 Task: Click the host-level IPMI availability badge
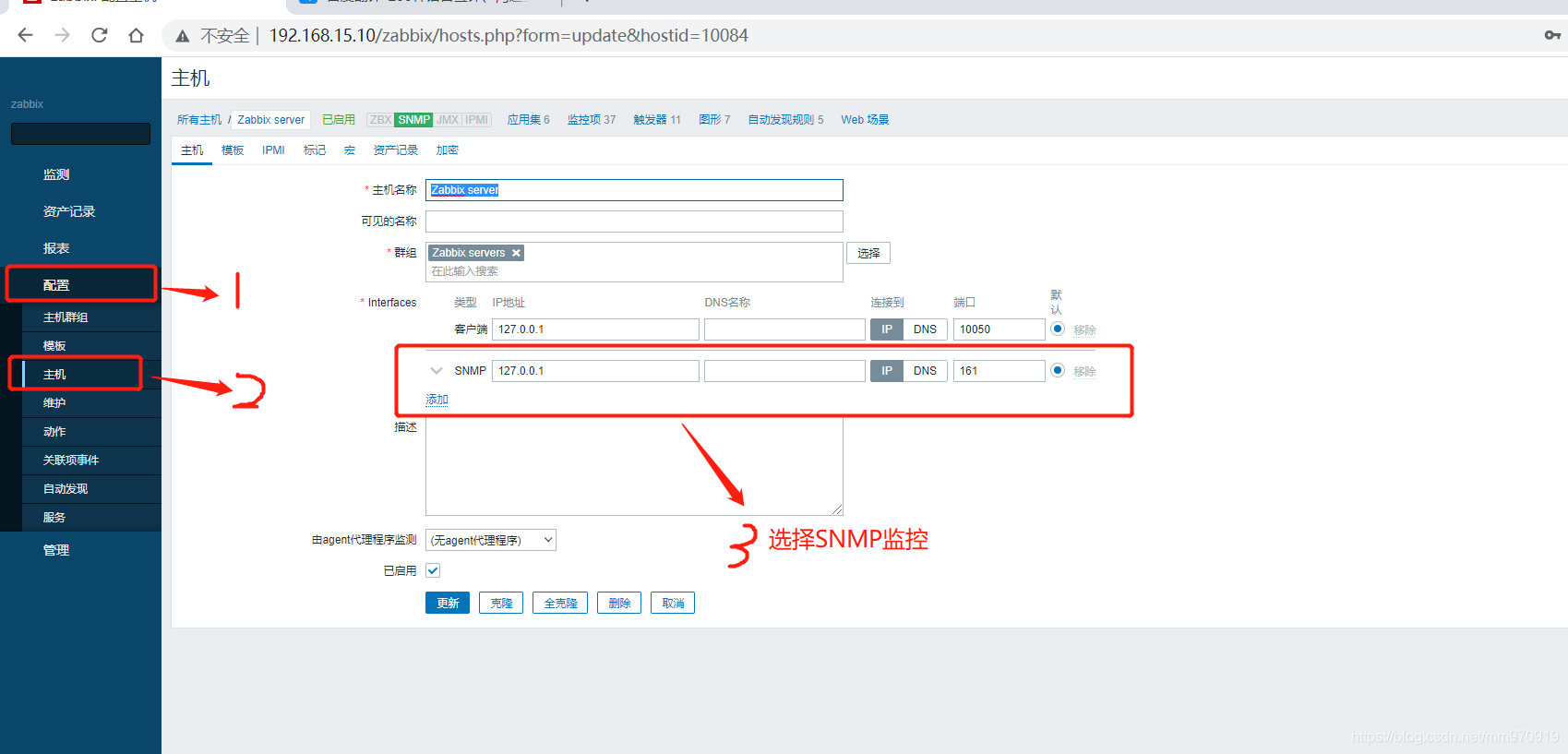(477, 120)
